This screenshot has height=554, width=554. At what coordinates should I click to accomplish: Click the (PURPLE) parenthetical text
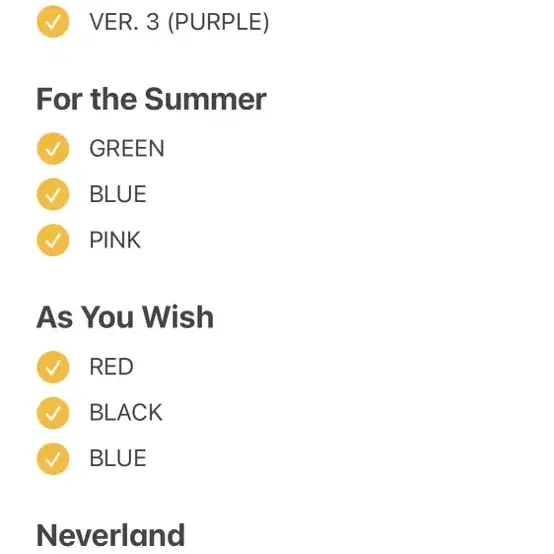coord(219,22)
